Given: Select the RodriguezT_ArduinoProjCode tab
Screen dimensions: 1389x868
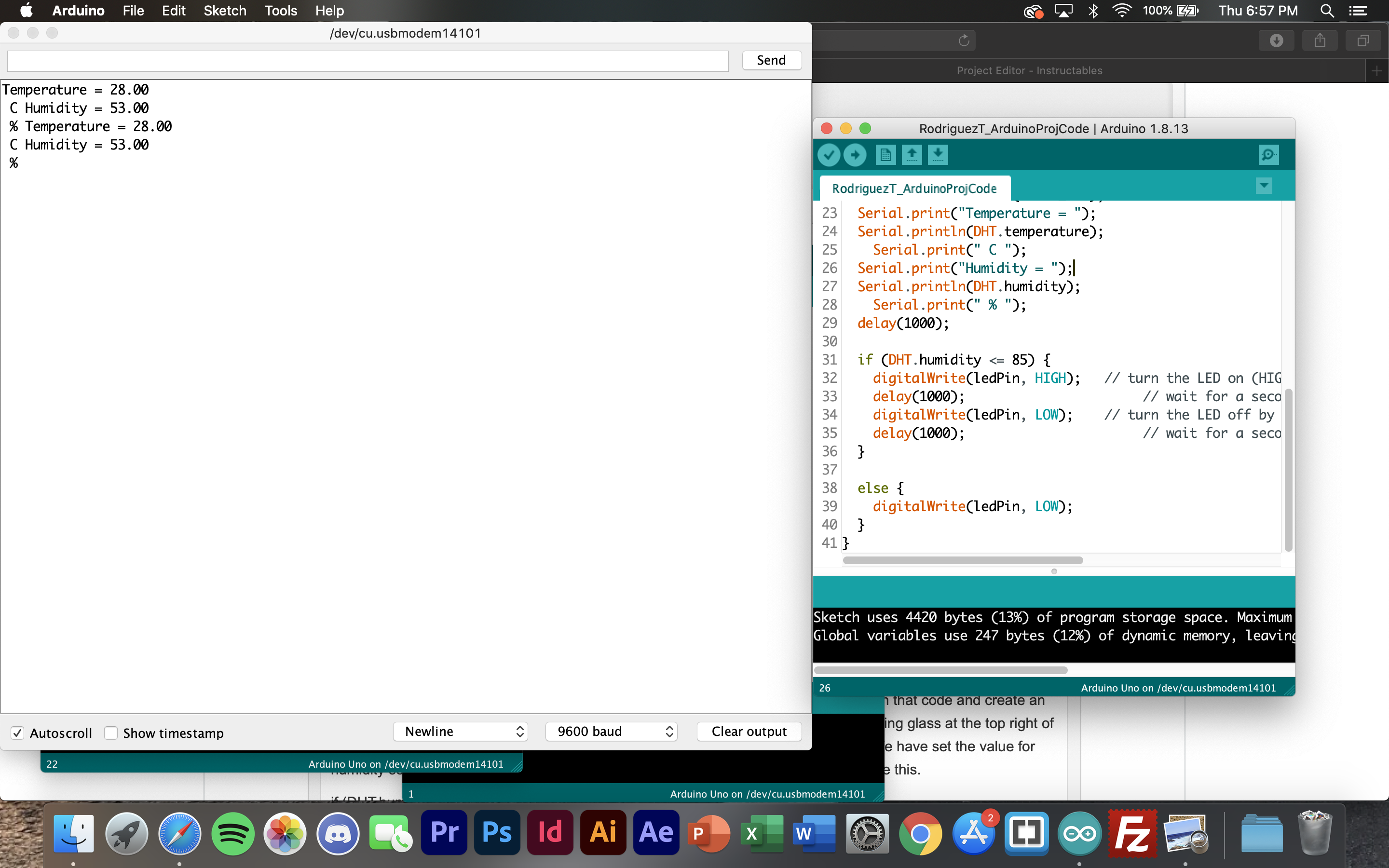Looking at the screenshot, I should (914, 188).
